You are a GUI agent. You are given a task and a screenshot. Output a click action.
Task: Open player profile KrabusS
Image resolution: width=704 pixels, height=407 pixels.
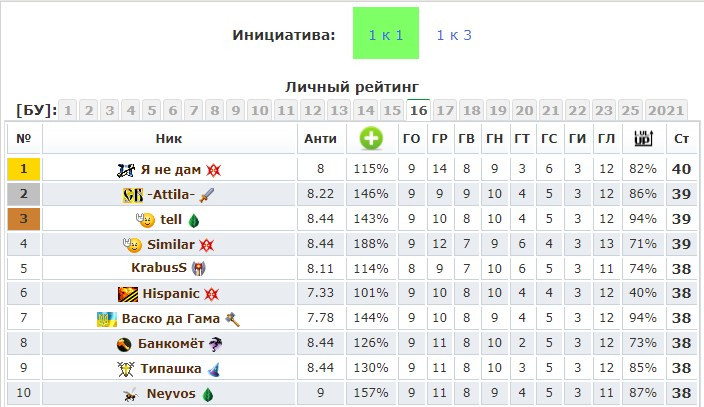click(x=158, y=268)
